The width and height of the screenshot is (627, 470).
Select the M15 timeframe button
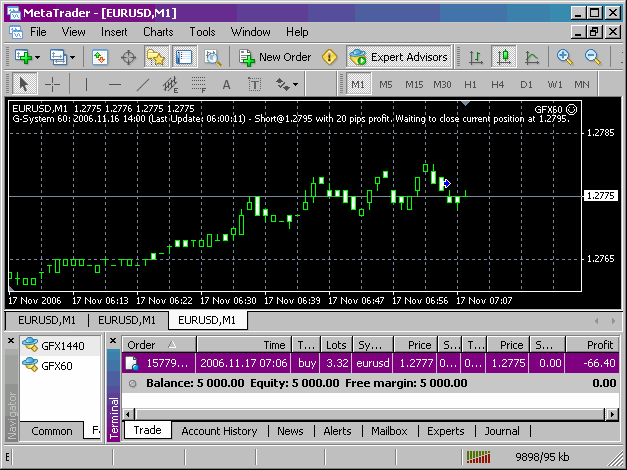click(x=414, y=84)
